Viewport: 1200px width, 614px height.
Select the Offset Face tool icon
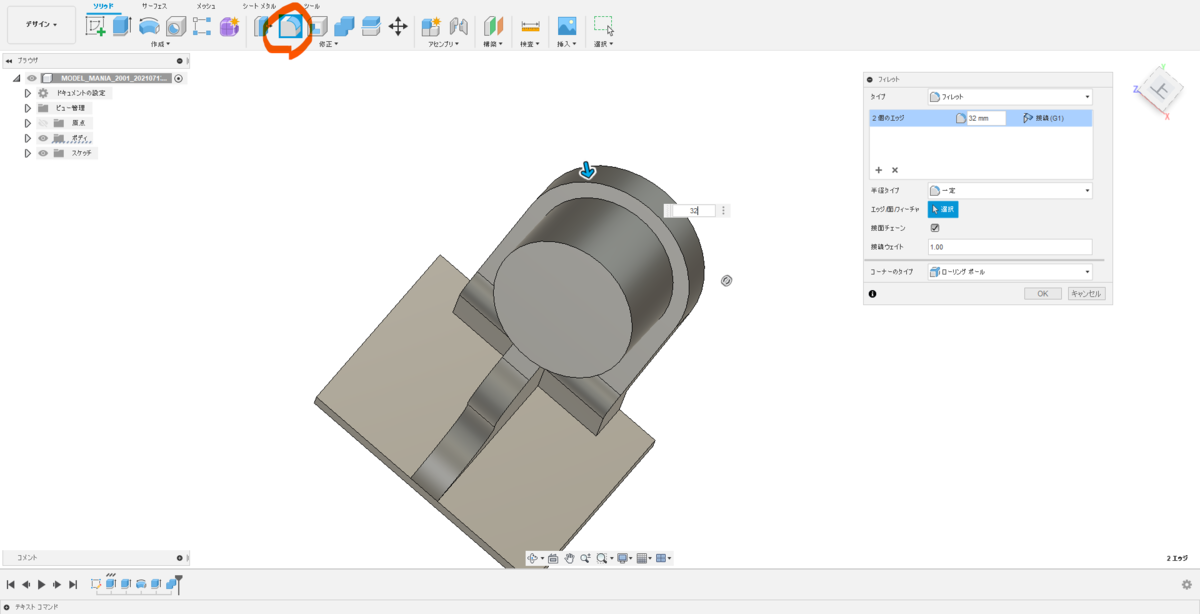coord(371,27)
